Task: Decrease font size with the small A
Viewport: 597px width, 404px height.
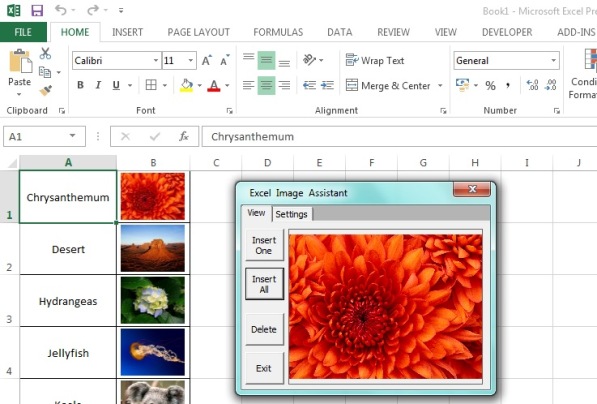Action: point(225,61)
